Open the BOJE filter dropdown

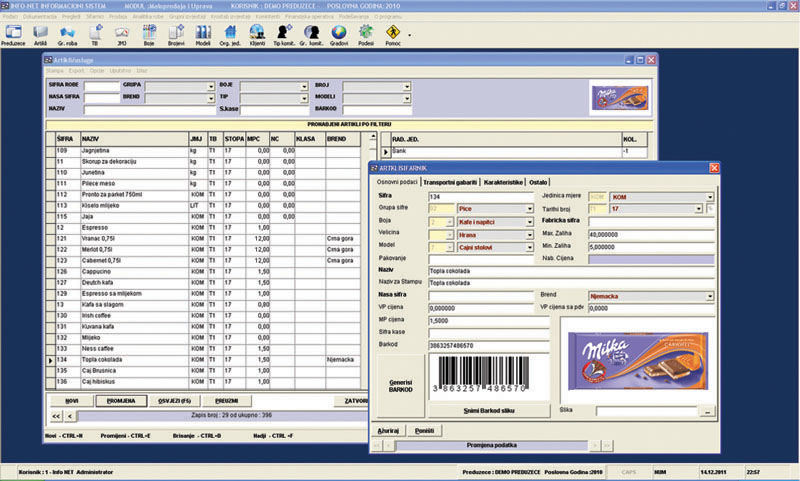[304, 87]
